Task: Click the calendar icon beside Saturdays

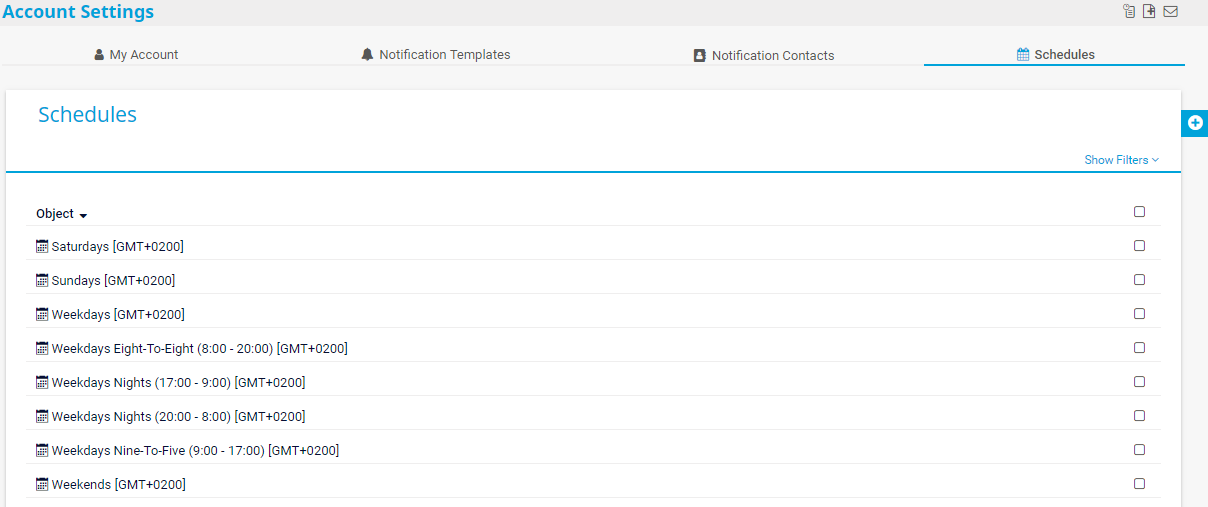Action: coord(42,246)
